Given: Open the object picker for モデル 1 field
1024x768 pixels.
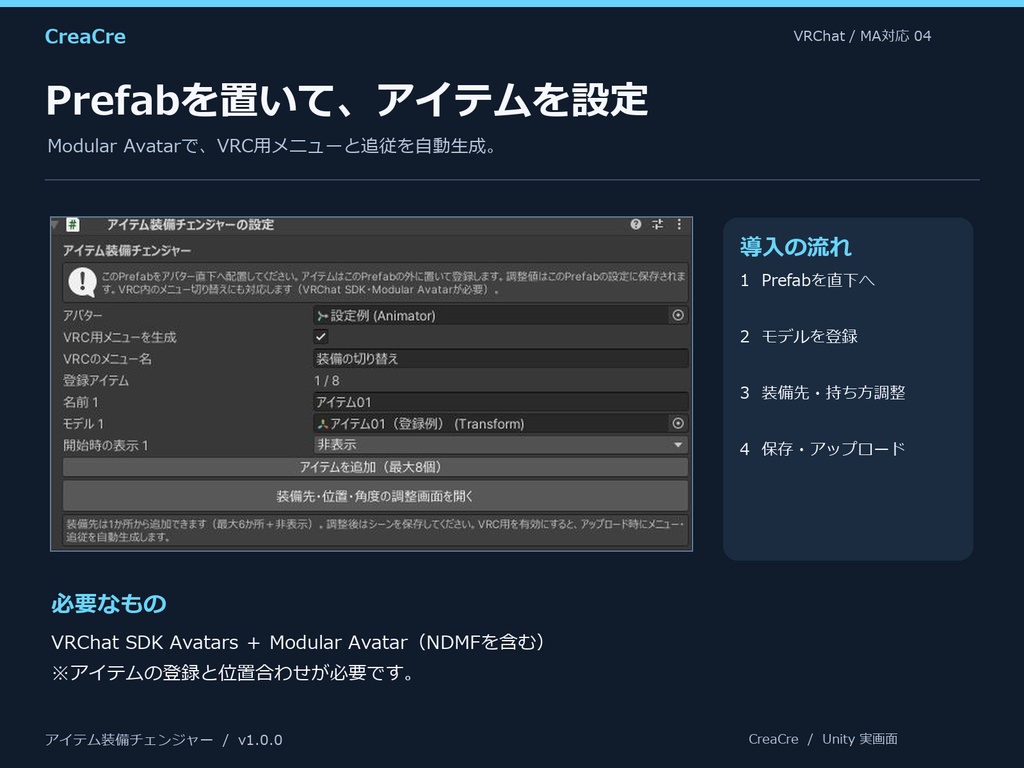Looking at the screenshot, I should pyautogui.click(x=678, y=424).
